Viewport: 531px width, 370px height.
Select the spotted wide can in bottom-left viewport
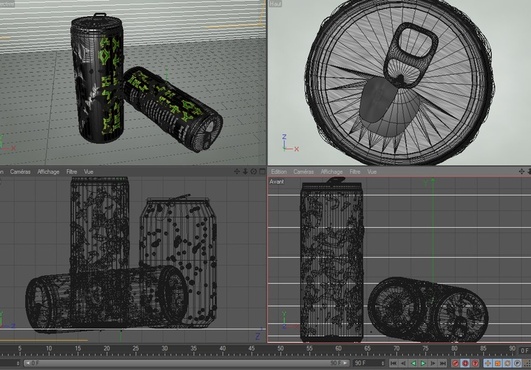(178, 261)
